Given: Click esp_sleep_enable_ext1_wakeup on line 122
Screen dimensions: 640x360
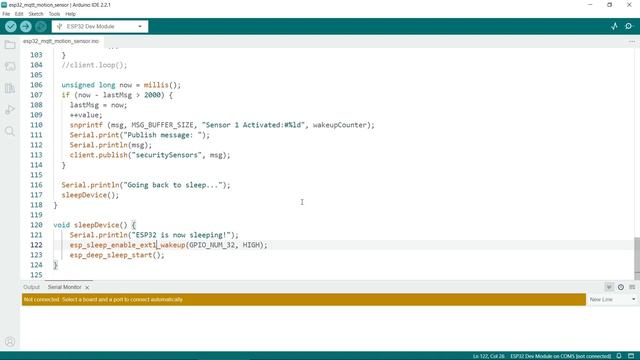Looking at the screenshot, I should click(x=127, y=245).
